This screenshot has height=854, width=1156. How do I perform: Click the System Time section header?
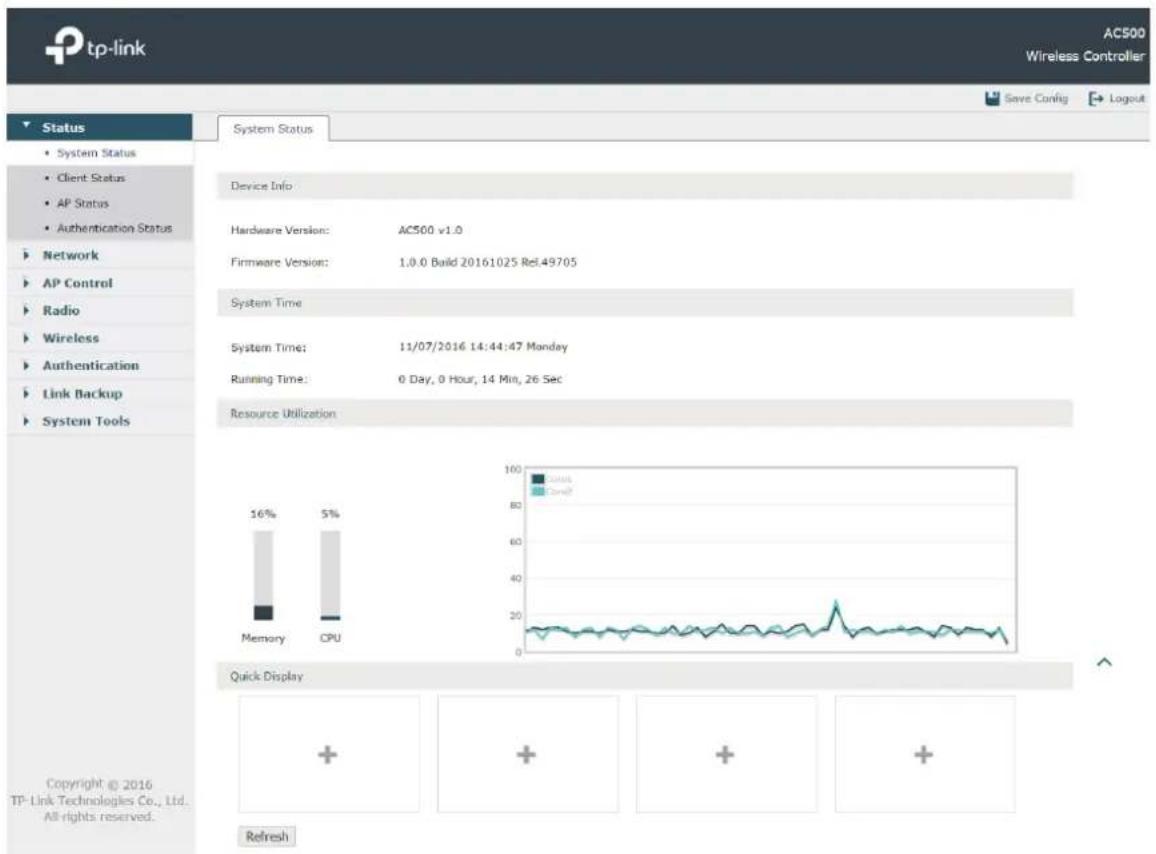pyautogui.click(x=645, y=303)
